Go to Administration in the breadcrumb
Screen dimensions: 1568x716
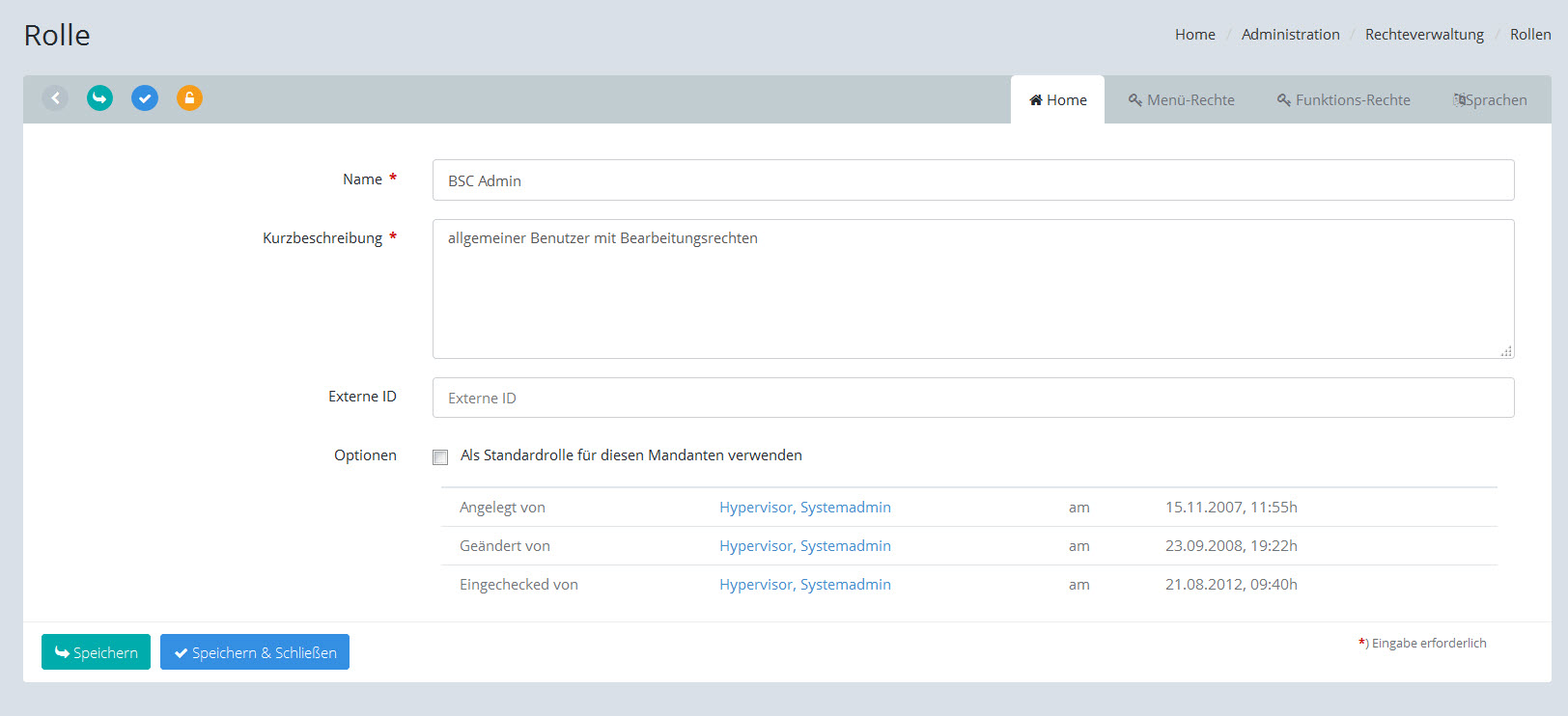pyautogui.click(x=1290, y=35)
